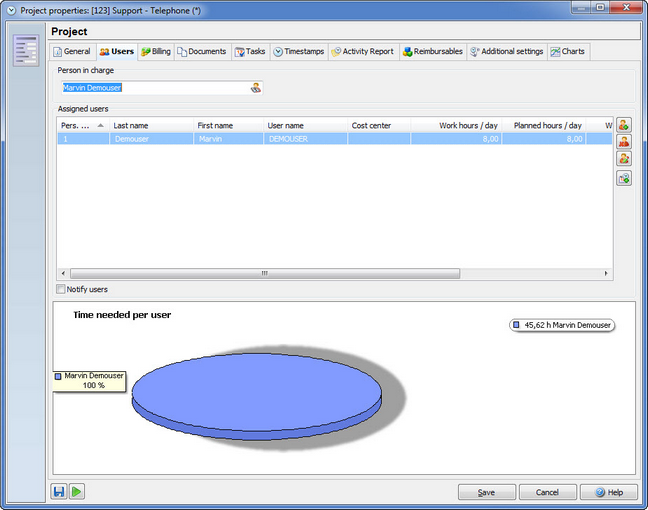The width and height of the screenshot is (648, 510).
Task: Click the add user icon beside the assigned users table
Action: point(624,125)
